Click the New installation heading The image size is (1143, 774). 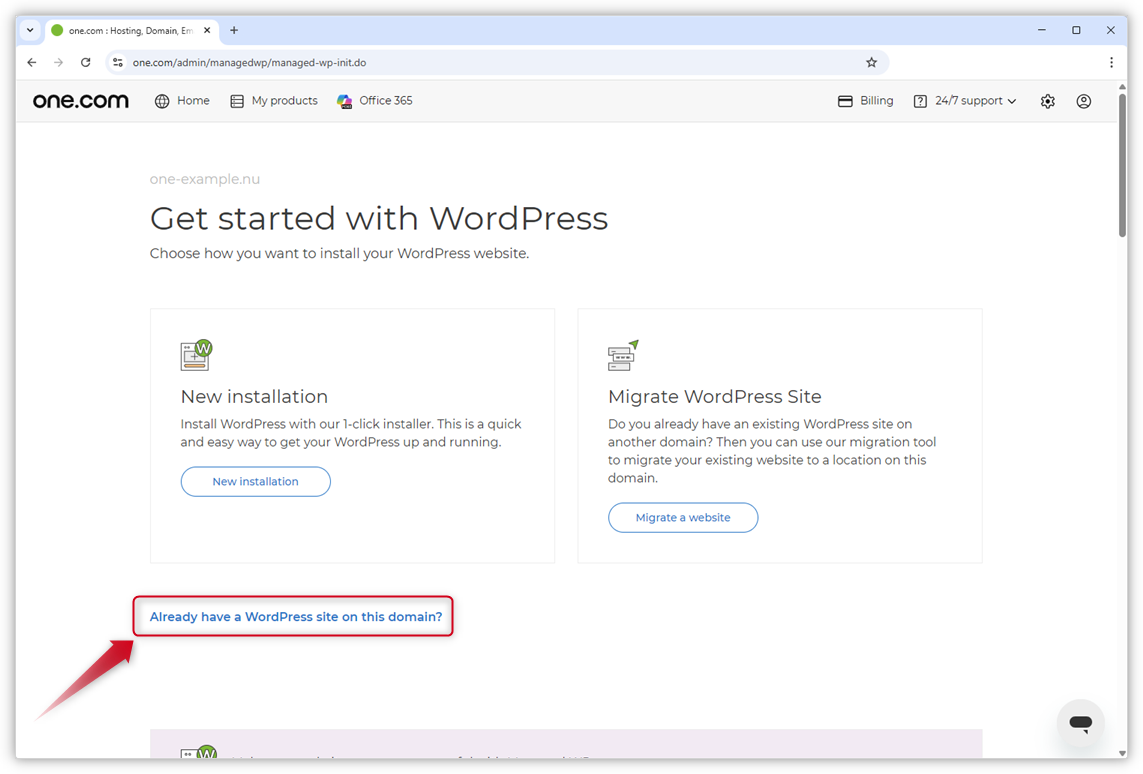point(254,396)
